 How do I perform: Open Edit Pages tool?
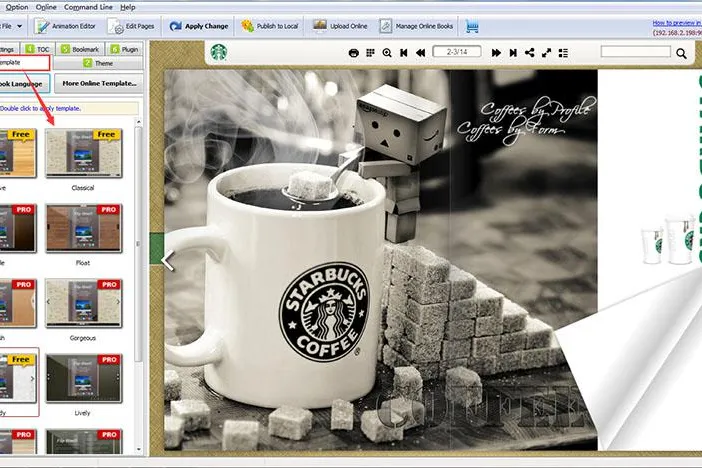point(131,26)
